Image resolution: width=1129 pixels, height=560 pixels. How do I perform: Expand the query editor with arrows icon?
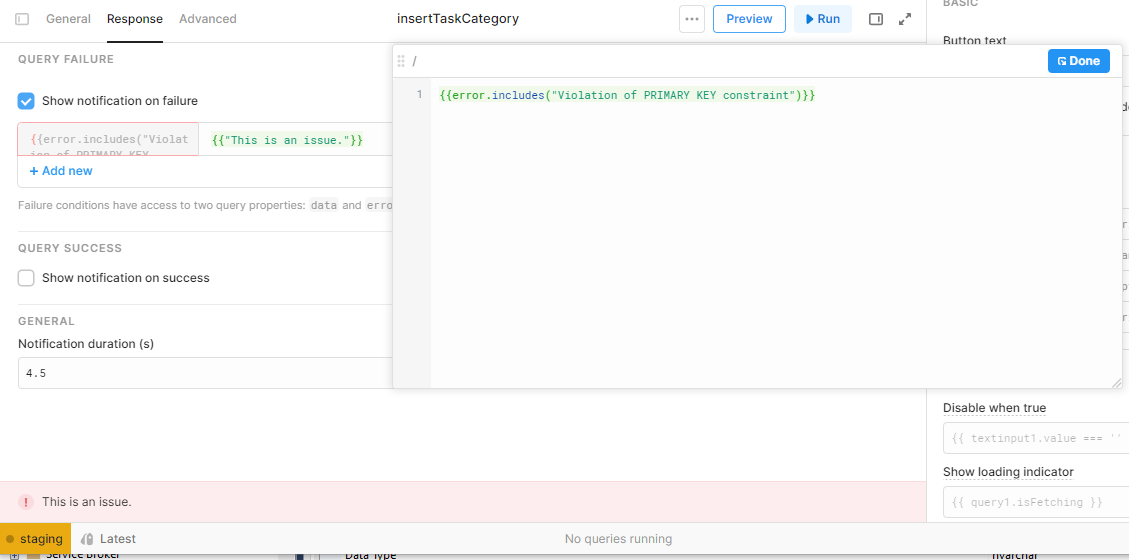pyautogui.click(x=905, y=19)
